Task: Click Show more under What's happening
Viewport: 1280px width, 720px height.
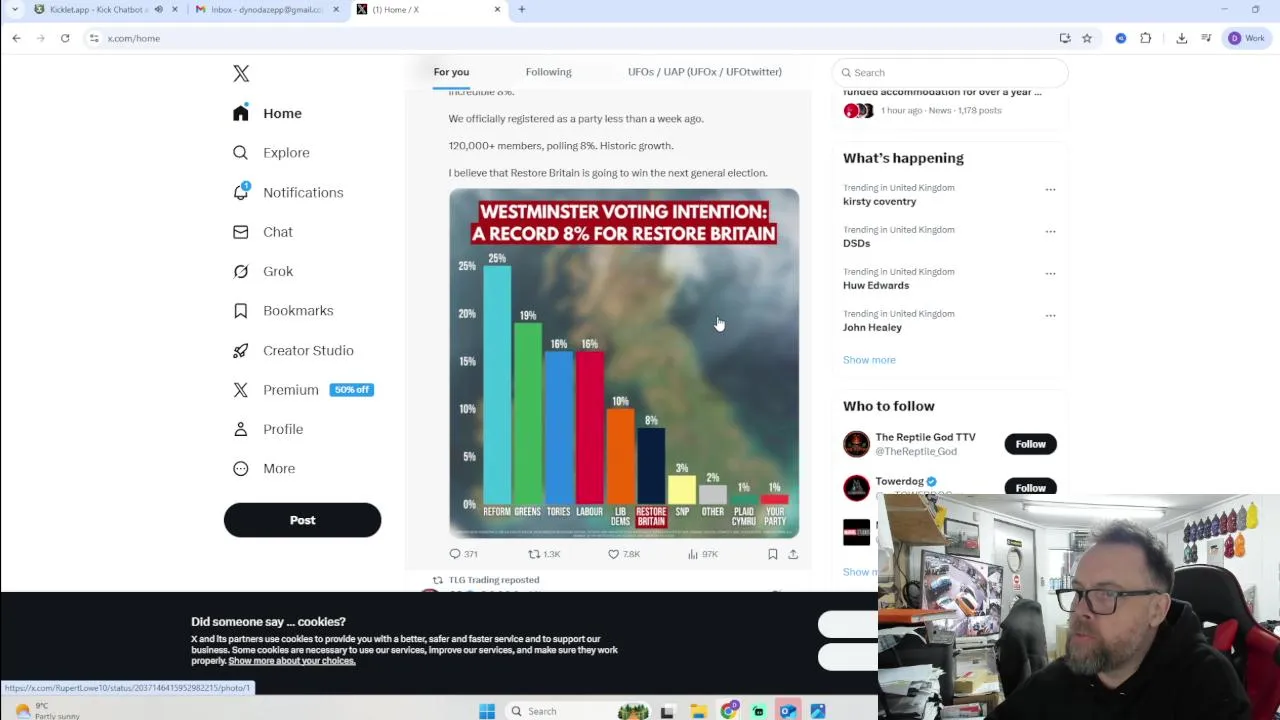Action: 869,360
